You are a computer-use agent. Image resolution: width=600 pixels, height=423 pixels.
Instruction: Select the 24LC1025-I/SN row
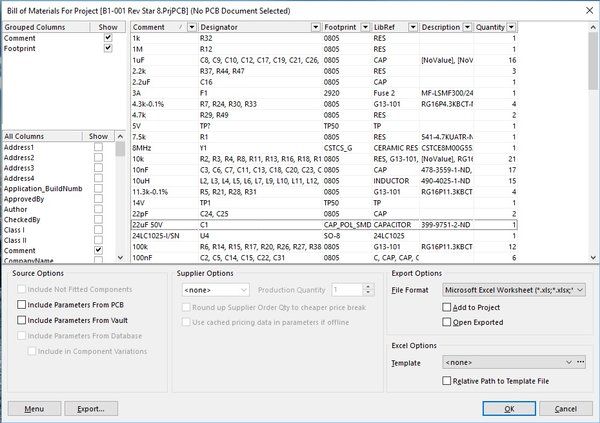pos(324,236)
